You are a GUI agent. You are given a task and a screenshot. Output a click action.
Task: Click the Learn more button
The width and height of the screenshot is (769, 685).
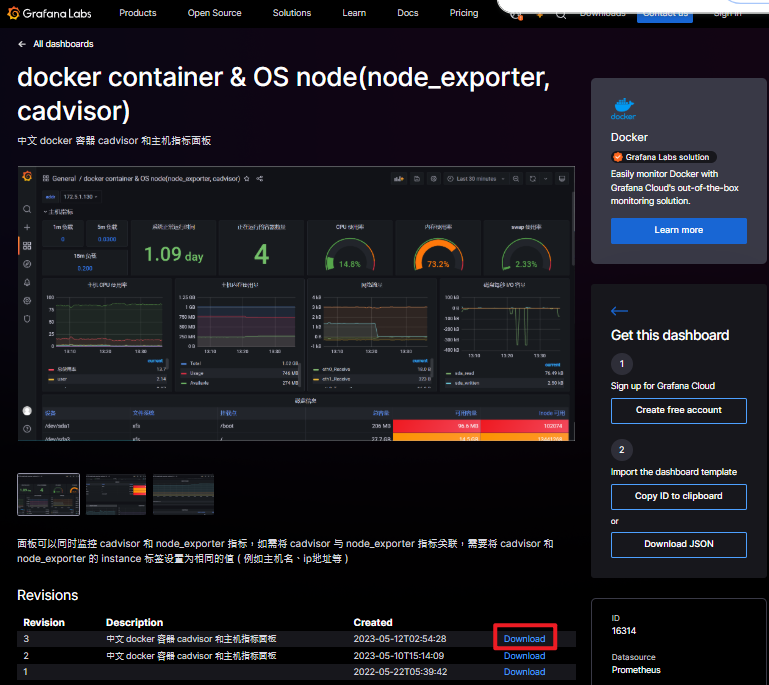pos(678,230)
